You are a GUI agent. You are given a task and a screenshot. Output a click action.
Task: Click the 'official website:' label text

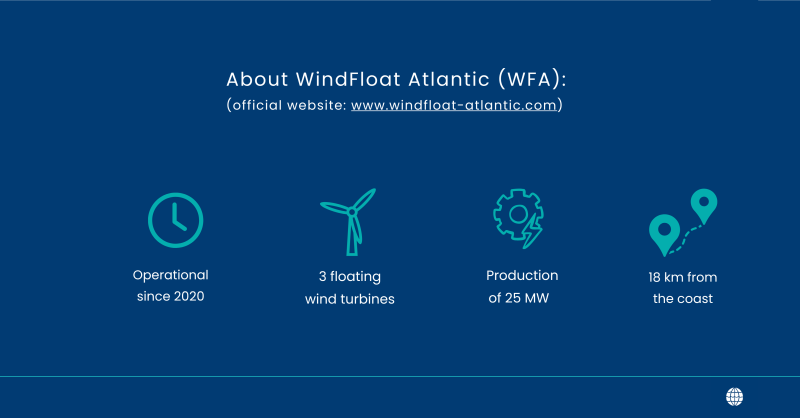coord(289,105)
